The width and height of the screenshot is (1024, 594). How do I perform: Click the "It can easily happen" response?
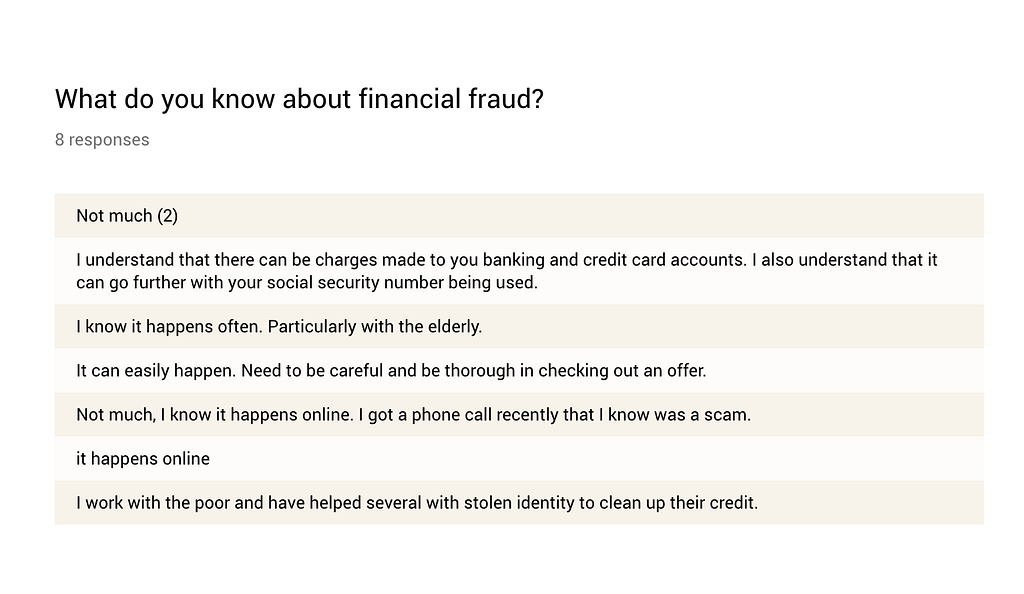[519, 370]
